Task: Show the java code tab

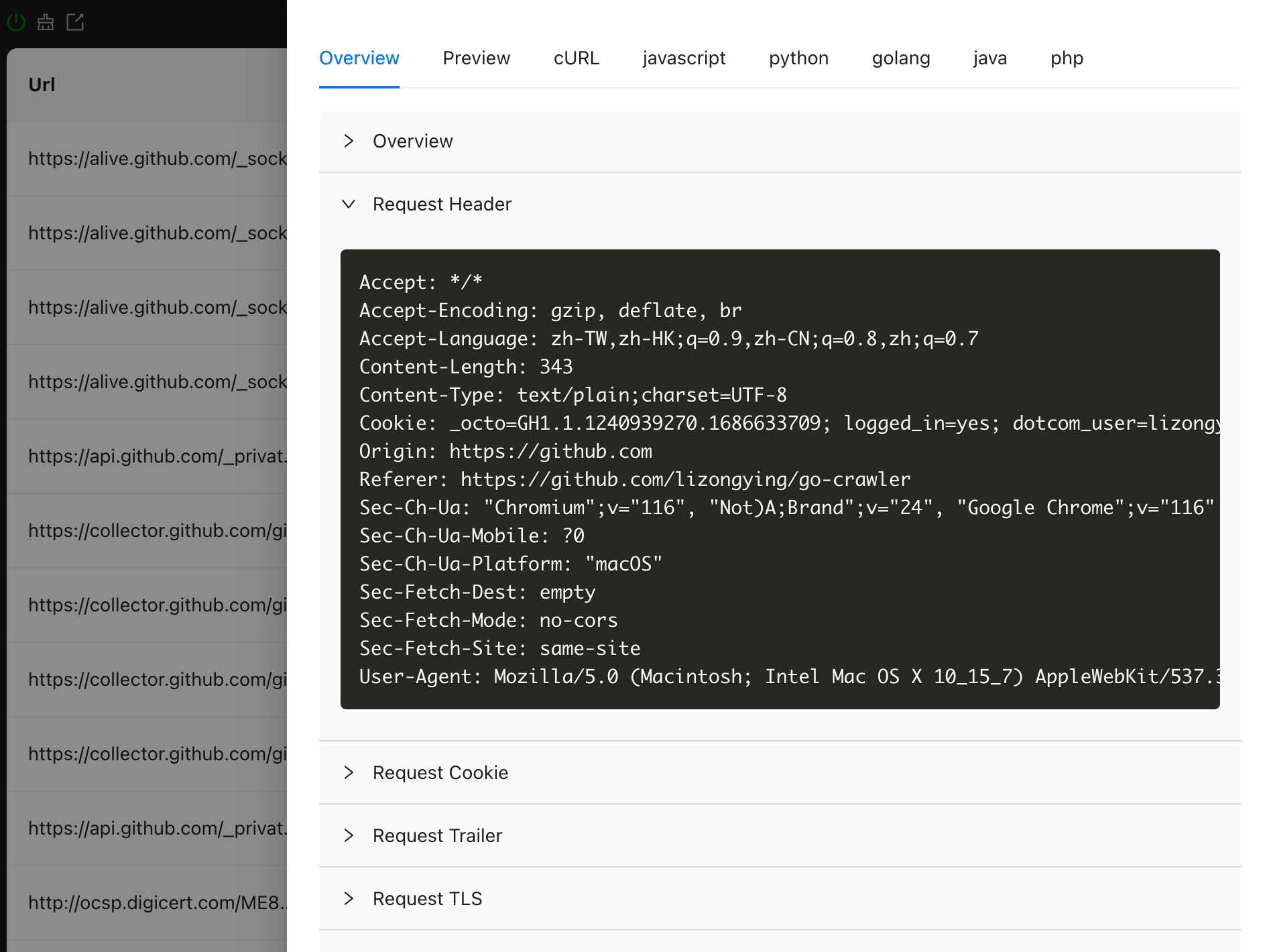Action: (990, 58)
